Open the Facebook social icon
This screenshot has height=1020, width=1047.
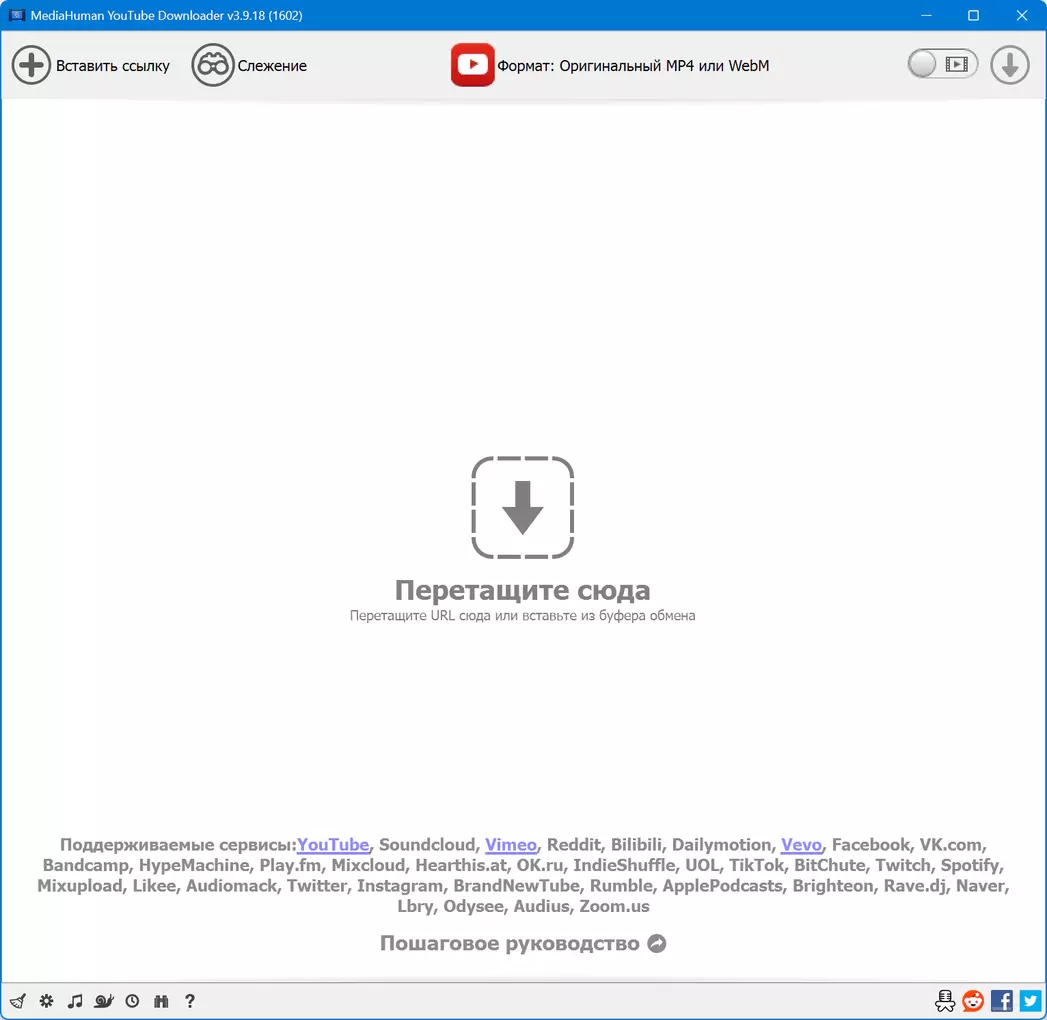(1002, 1001)
